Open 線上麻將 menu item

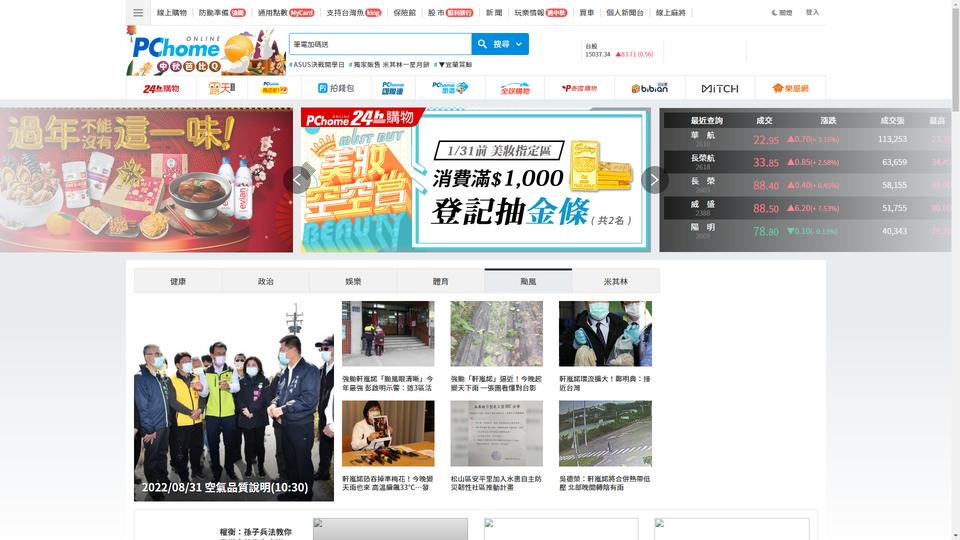pyautogui.click(x=670, y=12)
